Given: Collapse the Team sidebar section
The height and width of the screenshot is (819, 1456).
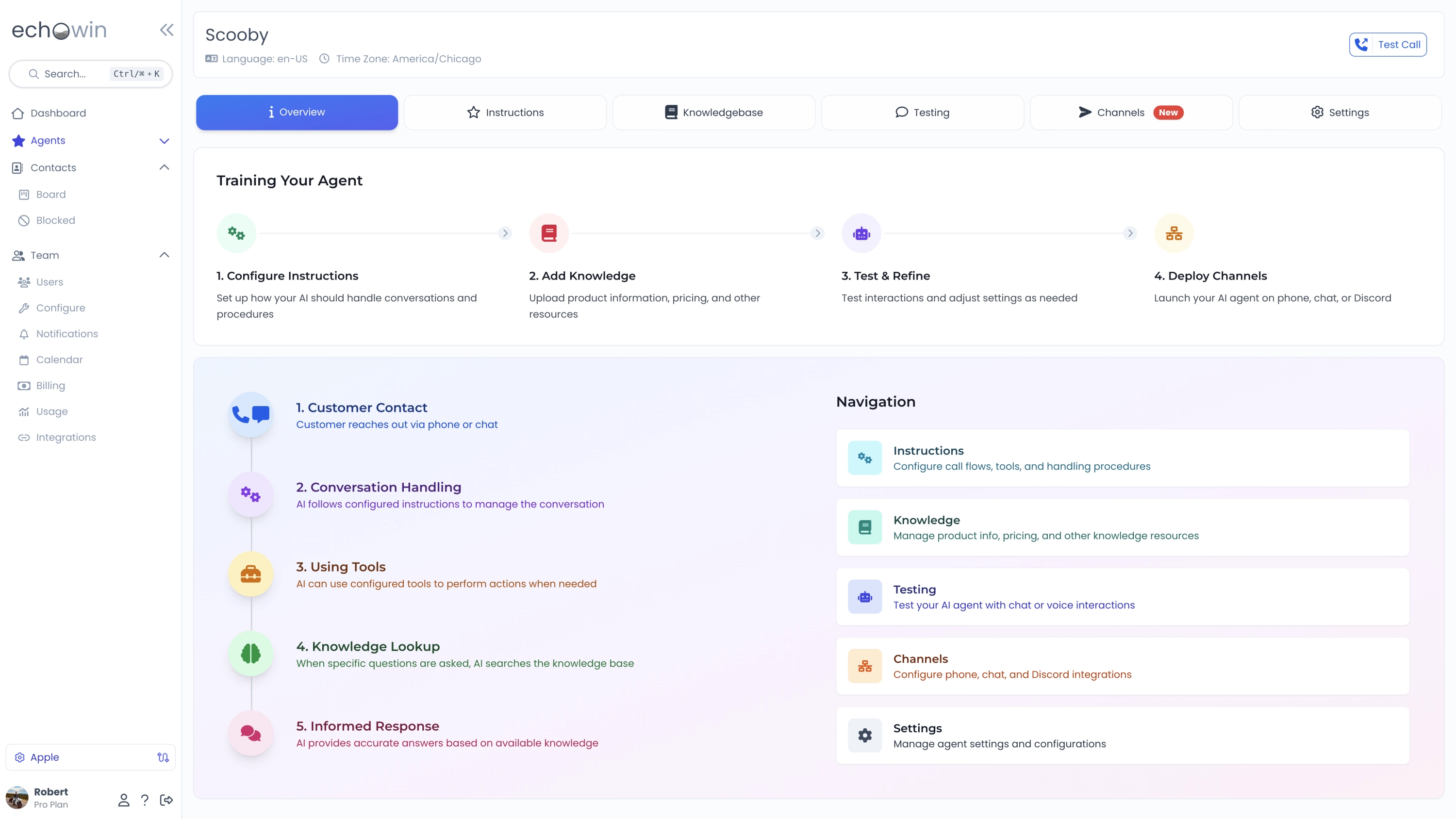Looking at the screenshot, I should [x=163, y=255].
